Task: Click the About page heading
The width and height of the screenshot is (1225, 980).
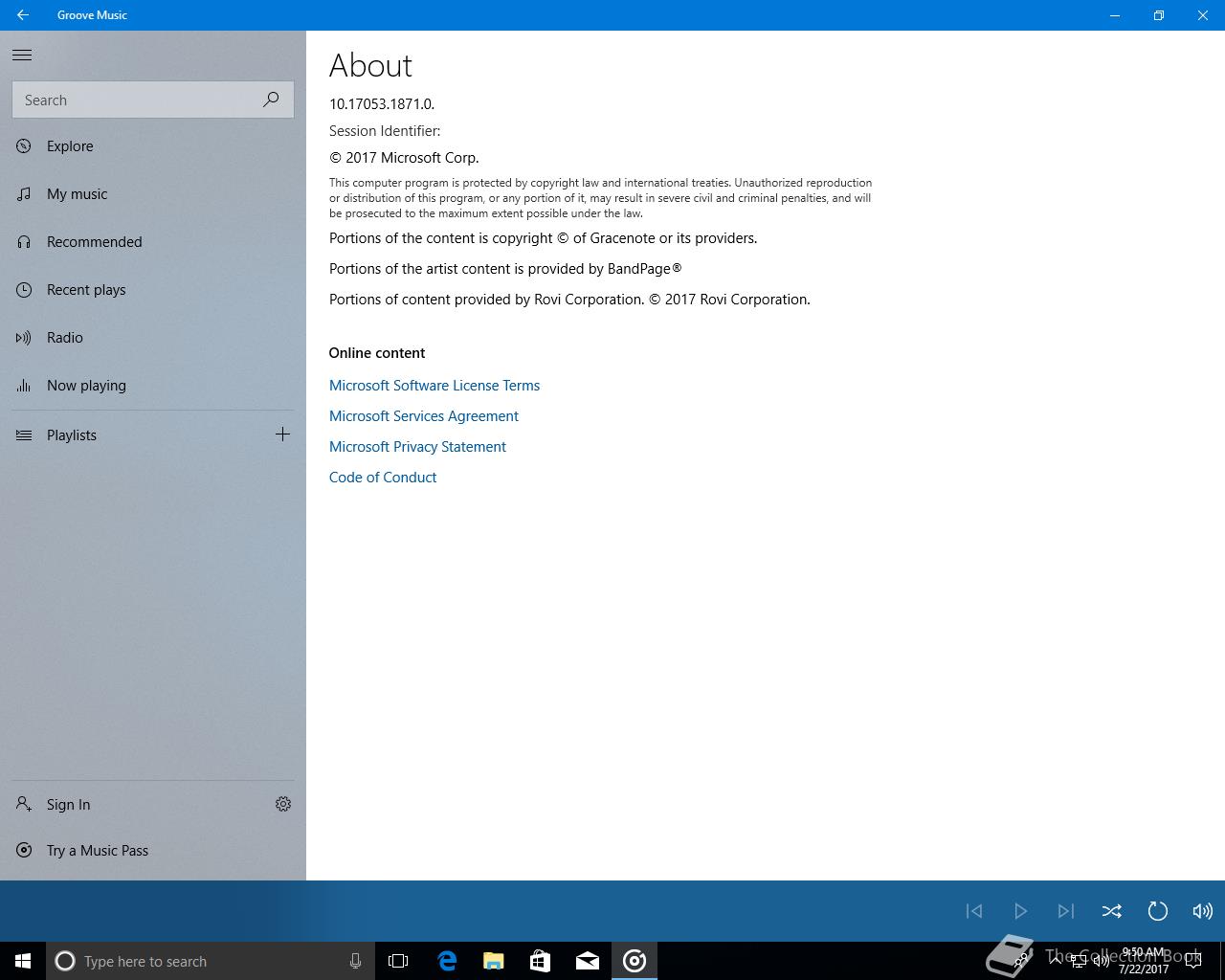Action: [370, 66]
